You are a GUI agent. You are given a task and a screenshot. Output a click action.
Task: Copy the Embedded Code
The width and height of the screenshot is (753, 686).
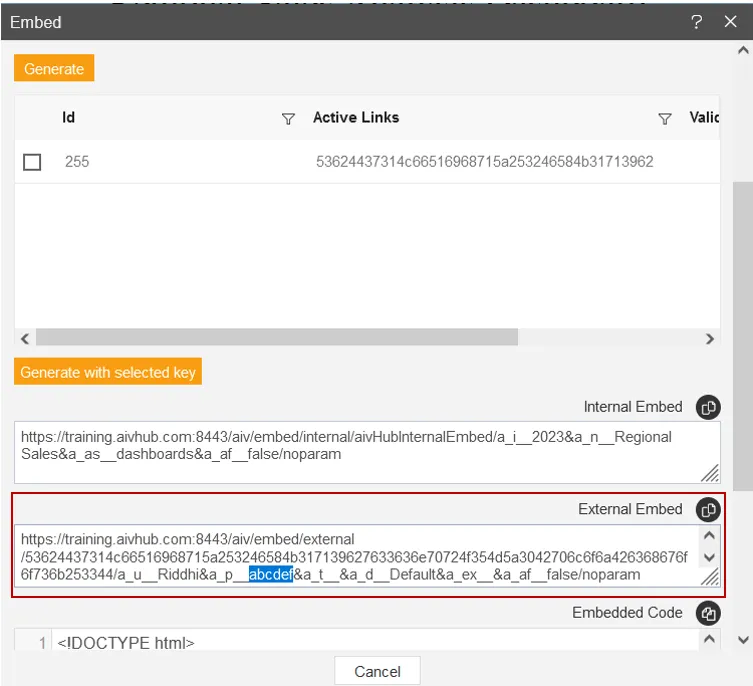pyautogui.click(x=708, y=613)
